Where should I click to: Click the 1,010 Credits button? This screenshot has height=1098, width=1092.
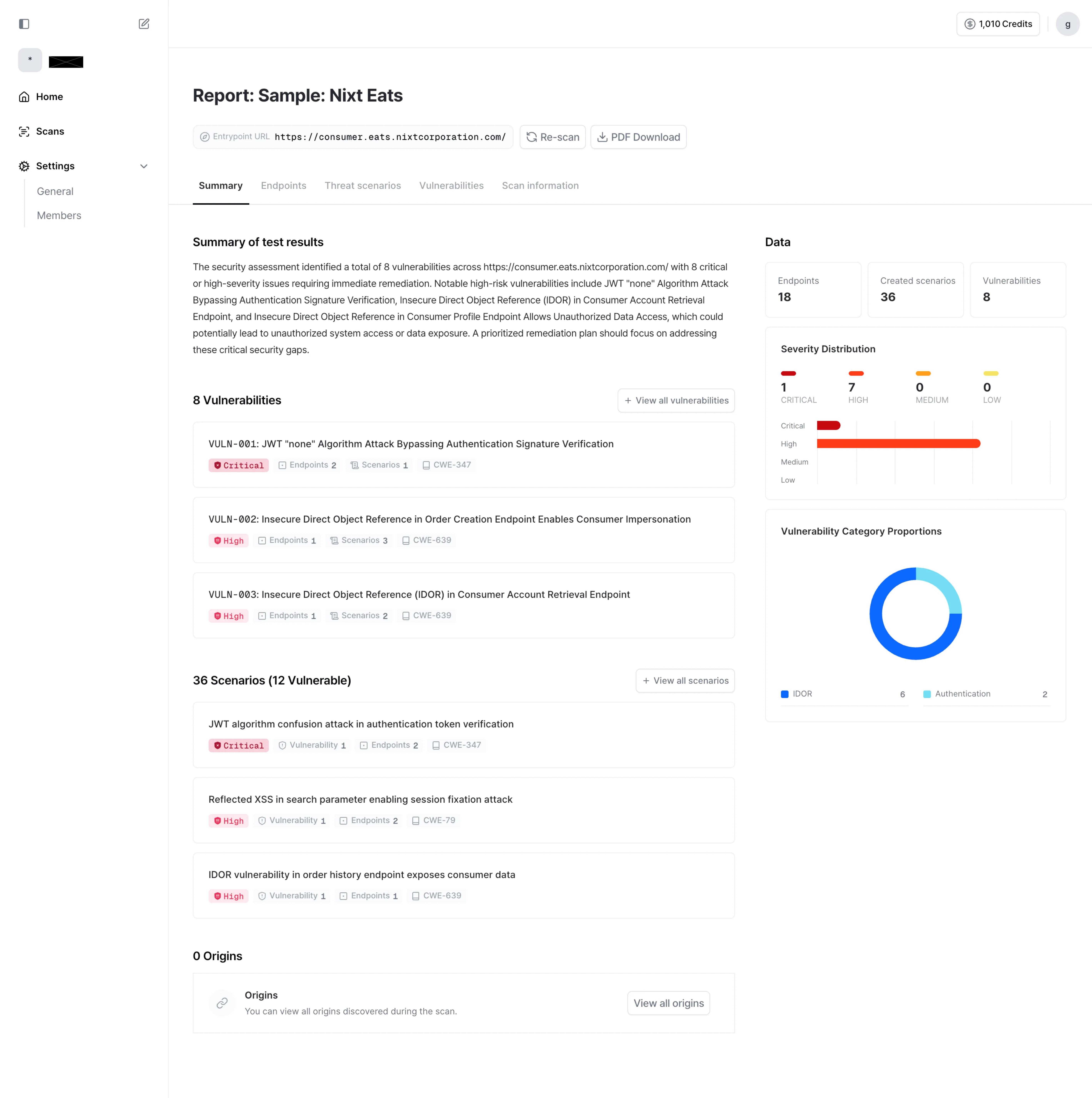click(x=998, y=24)
